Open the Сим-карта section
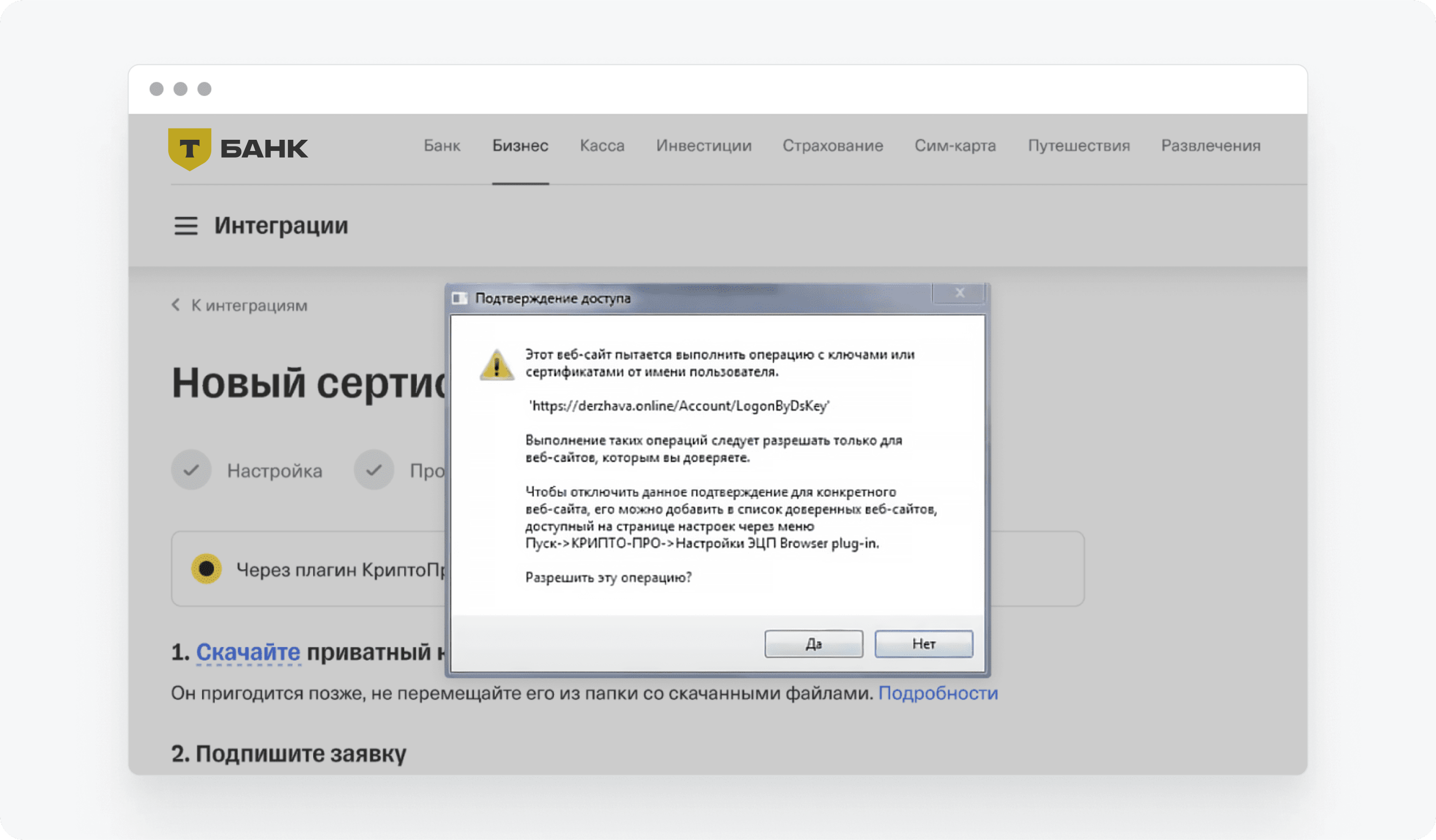 (x=955, y=146)
